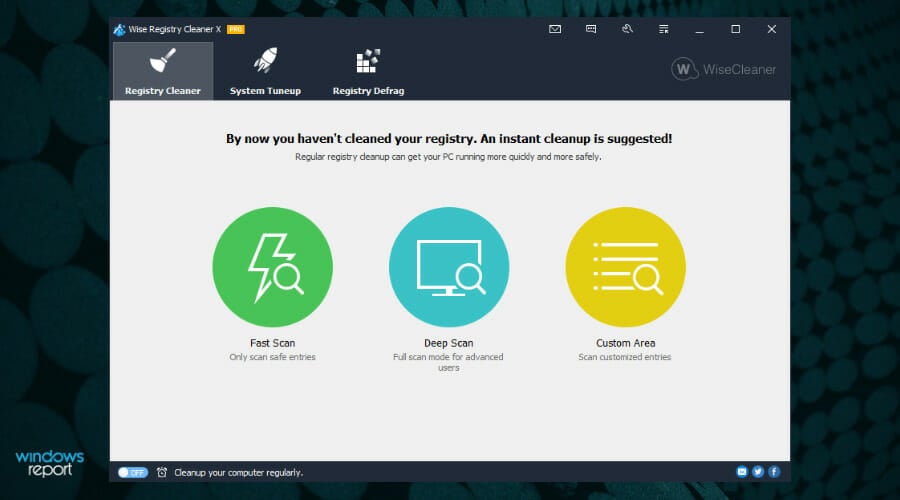This screenshot has width=900, height=500.
Task: Start a Fast Scan with the green circle
Action: point(273,267)
